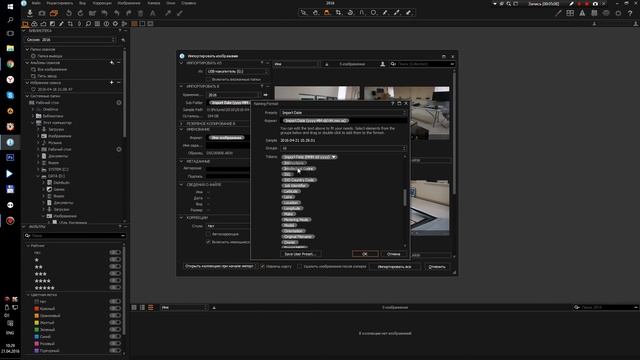Viewport: 640px width, 360px height.
Task: Open File Explorer from the taskbar
Action: pyautogui.click(x=10, y=49)
